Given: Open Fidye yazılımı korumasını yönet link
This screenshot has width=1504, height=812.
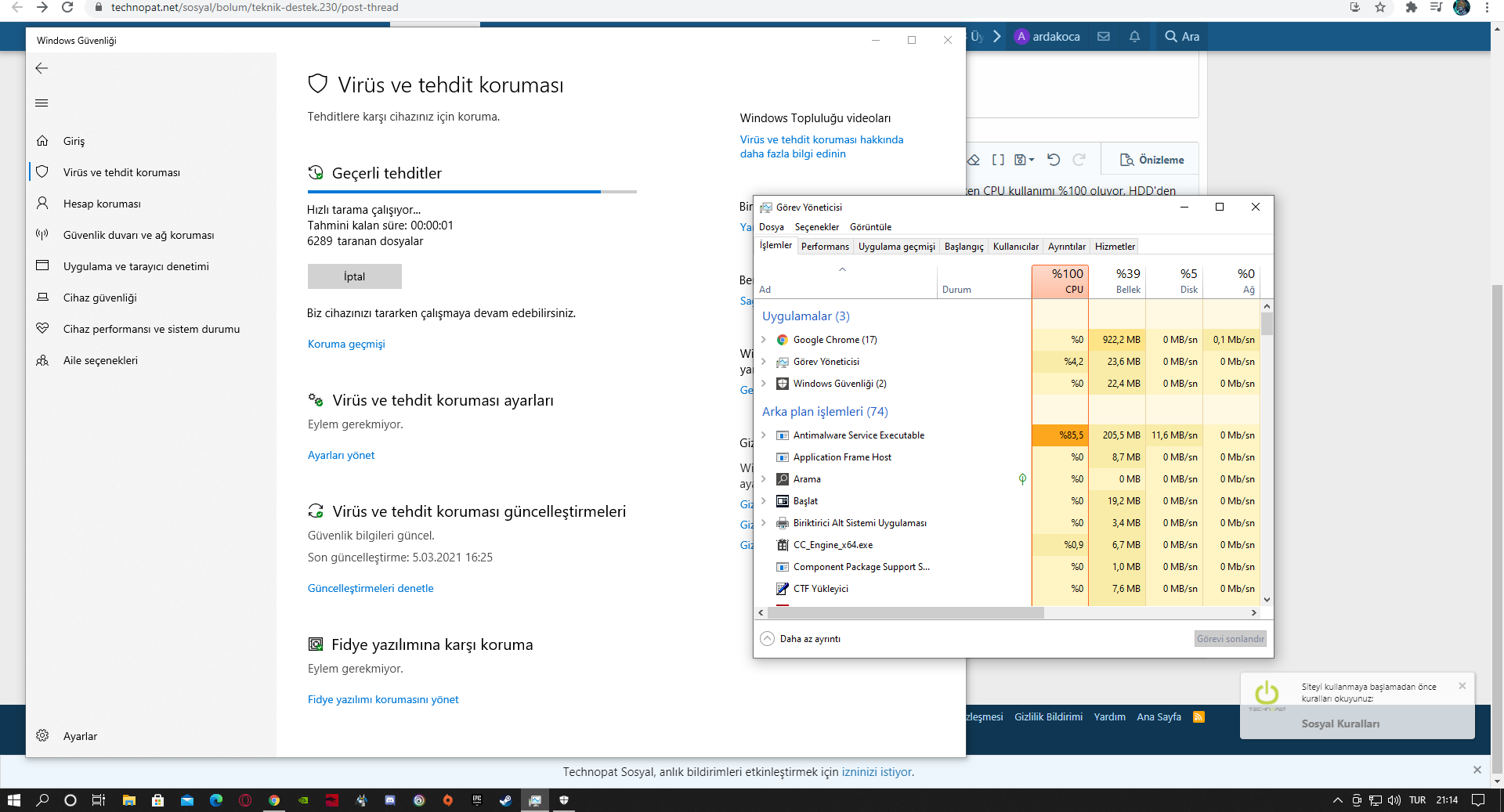Looking at the screenshot, I should tap(383, 699).
